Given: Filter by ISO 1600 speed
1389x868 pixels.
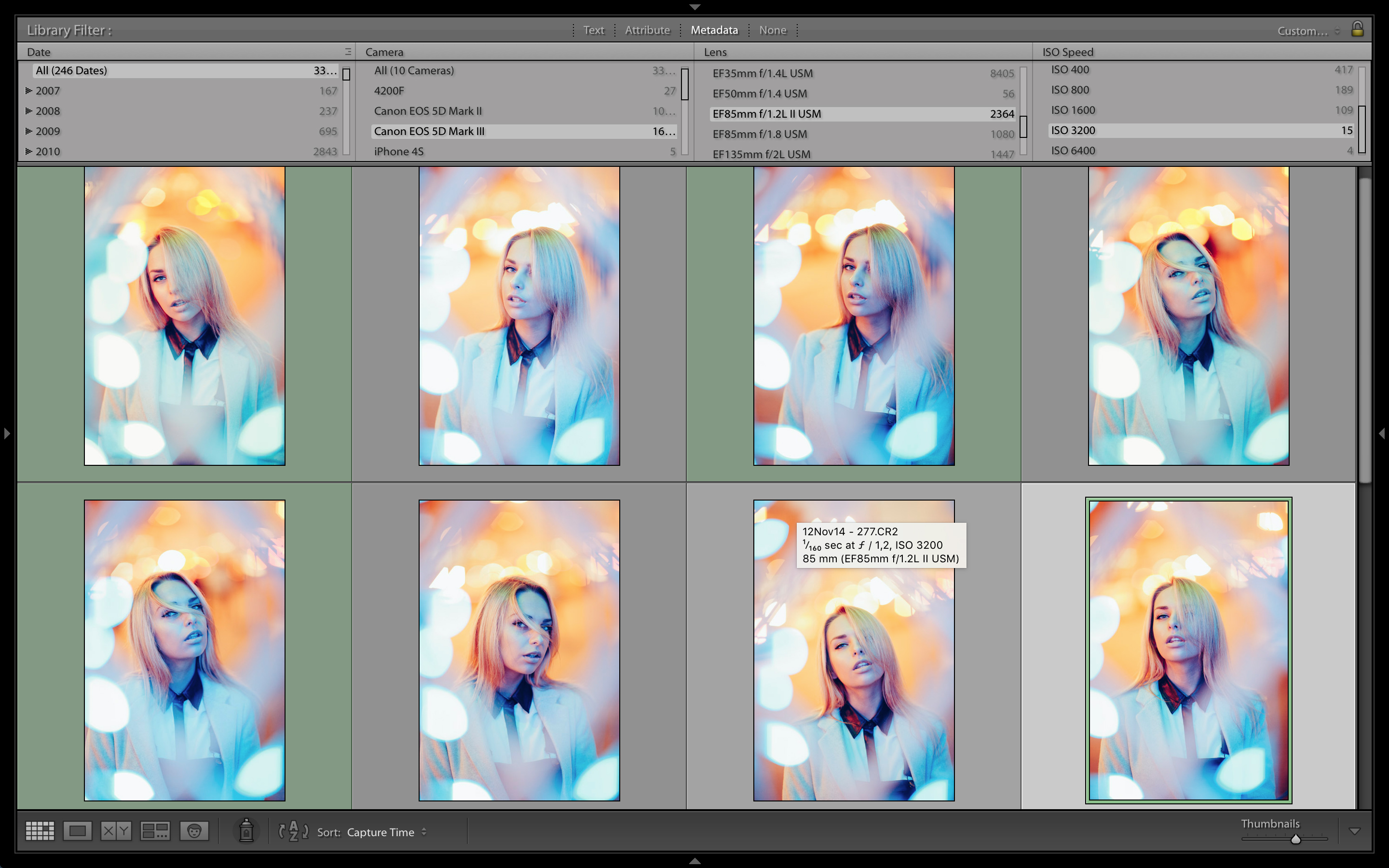Looking at the screenshot, I should pyautogui.click(x=1073, y=109).
